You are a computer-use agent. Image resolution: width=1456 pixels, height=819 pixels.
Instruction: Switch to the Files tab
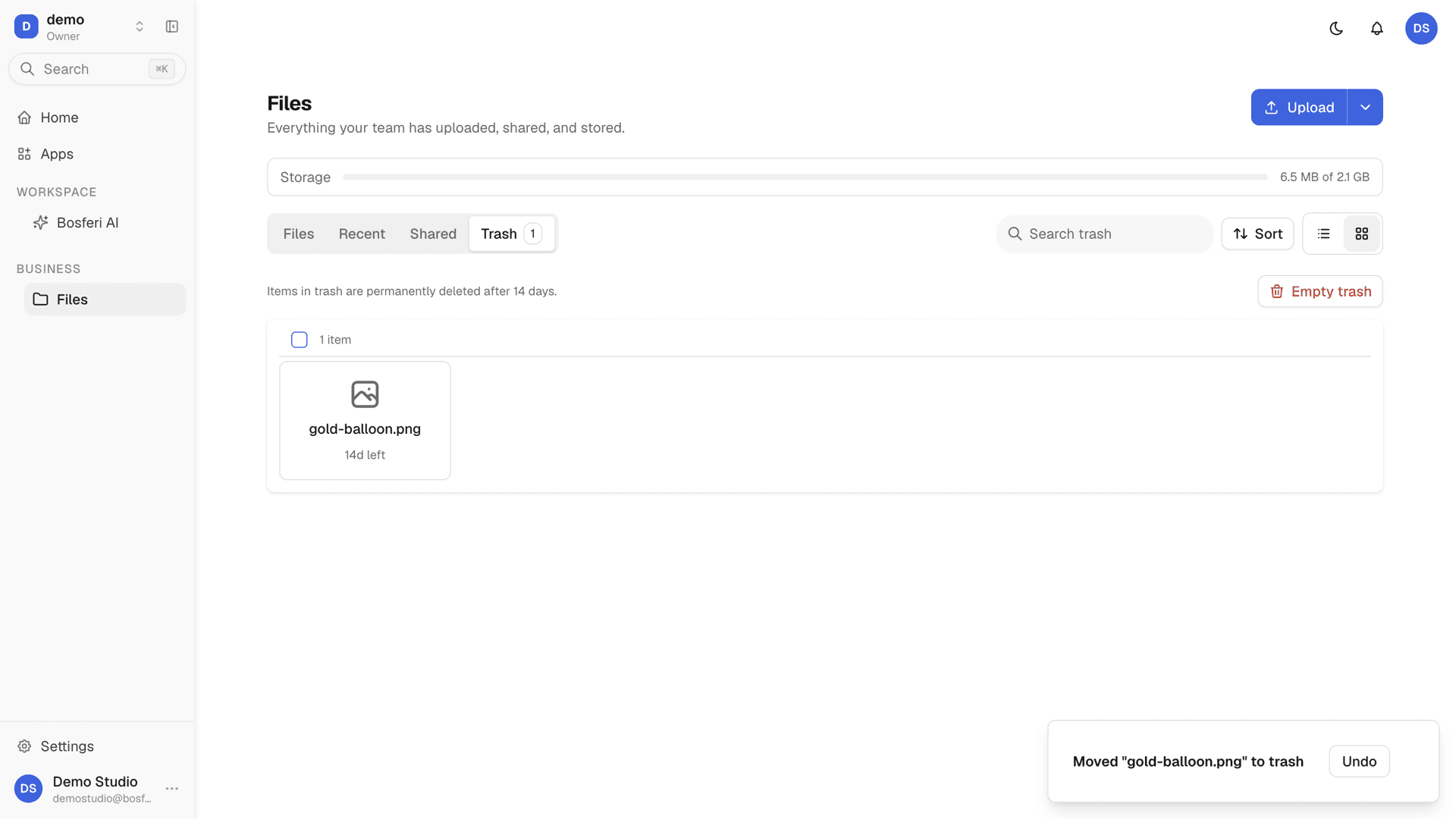[x=299, y=234]
